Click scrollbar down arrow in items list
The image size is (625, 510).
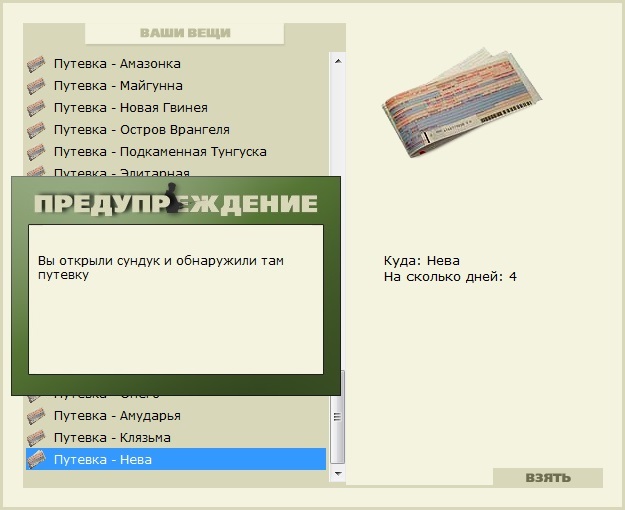tap(338, 473)
